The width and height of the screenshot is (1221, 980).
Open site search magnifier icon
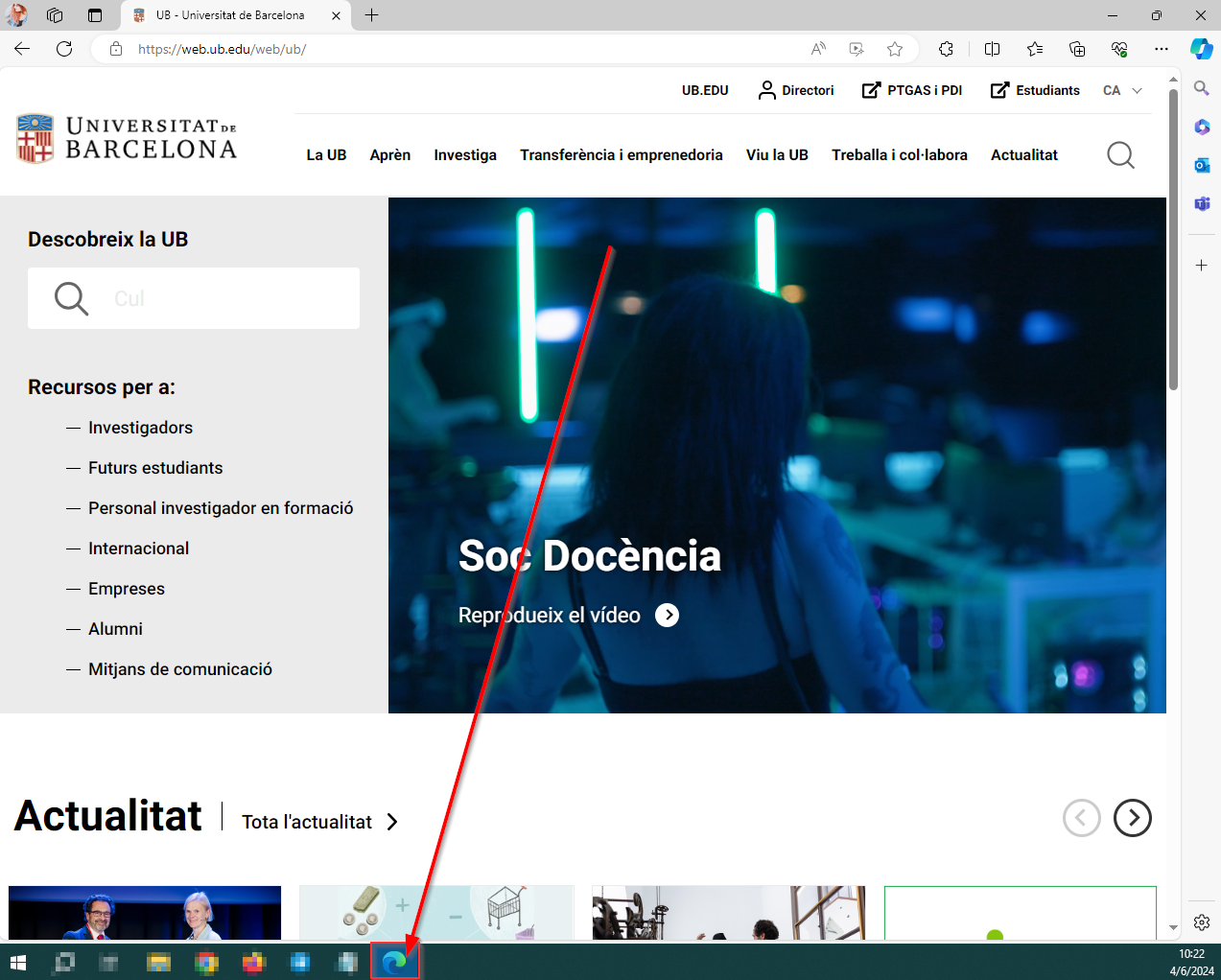1120,154
